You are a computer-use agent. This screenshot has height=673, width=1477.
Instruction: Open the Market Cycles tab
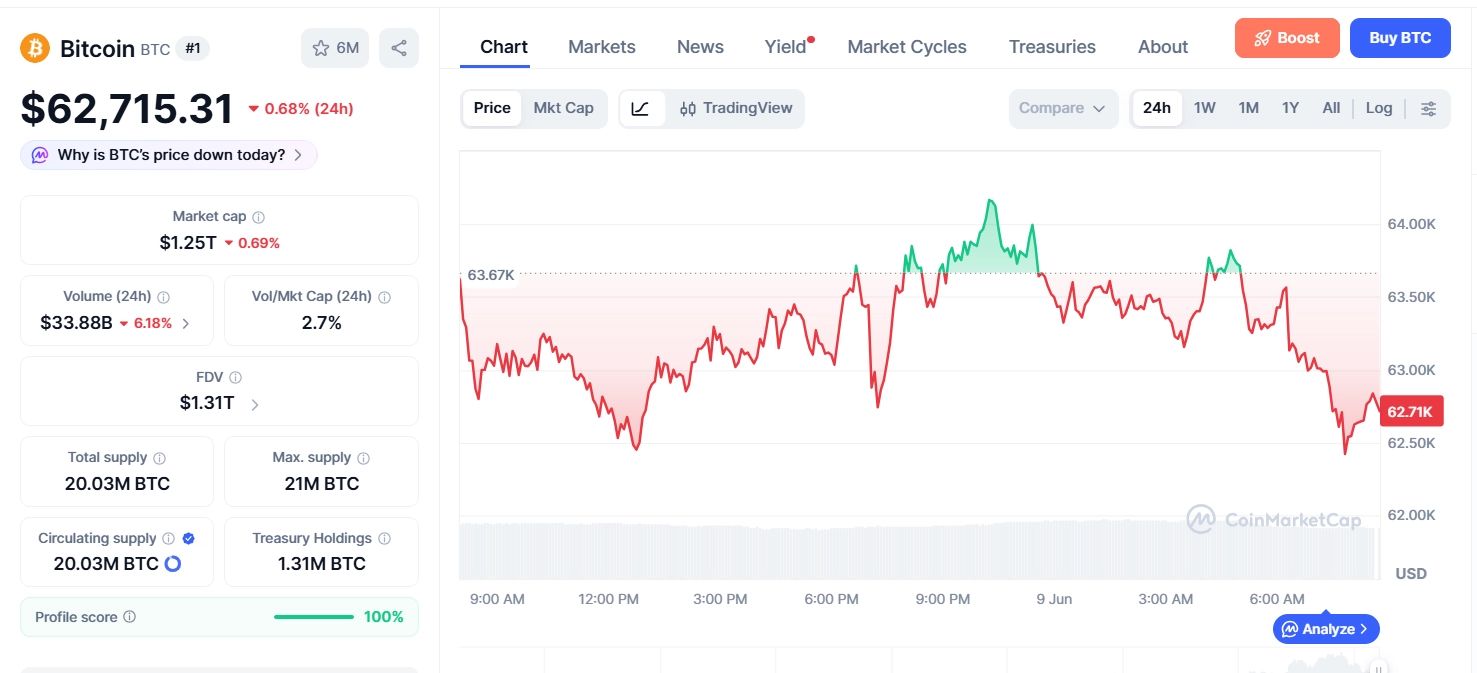point(907,47)
